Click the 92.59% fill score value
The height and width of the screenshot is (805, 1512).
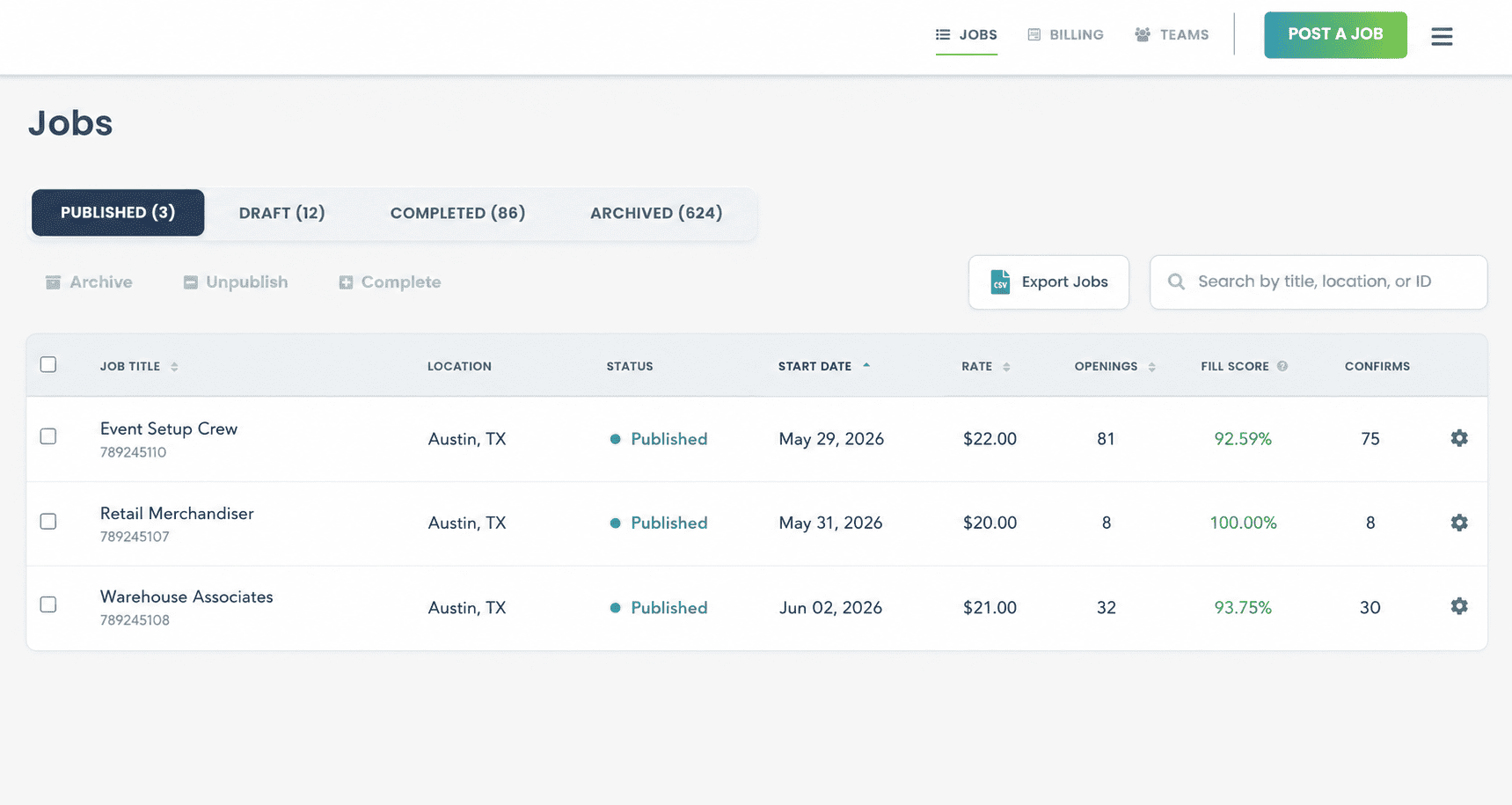(x=1243, y=439)
